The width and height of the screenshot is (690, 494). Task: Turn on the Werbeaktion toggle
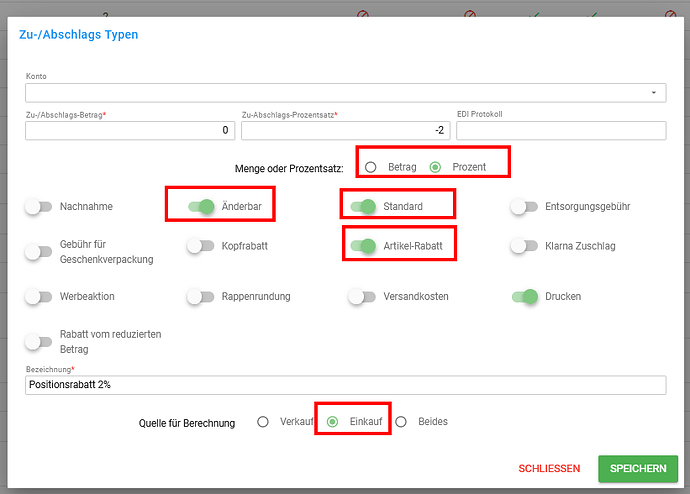[39, 296]
